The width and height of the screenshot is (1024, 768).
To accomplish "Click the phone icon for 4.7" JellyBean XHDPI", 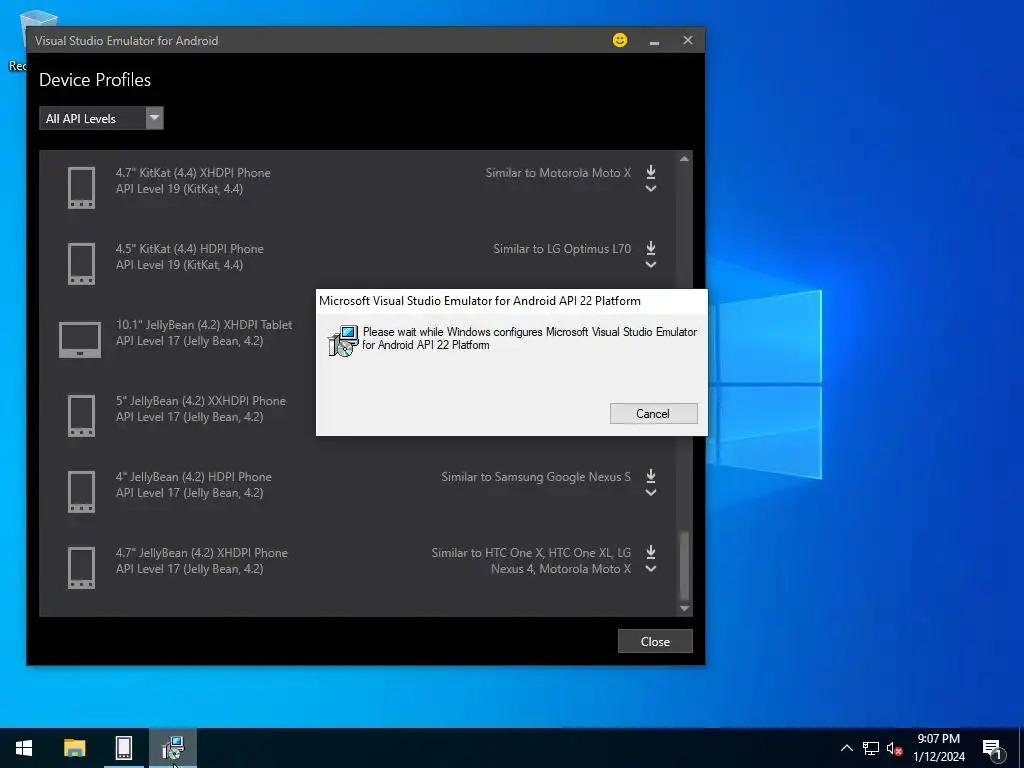I will click(82, 568).
